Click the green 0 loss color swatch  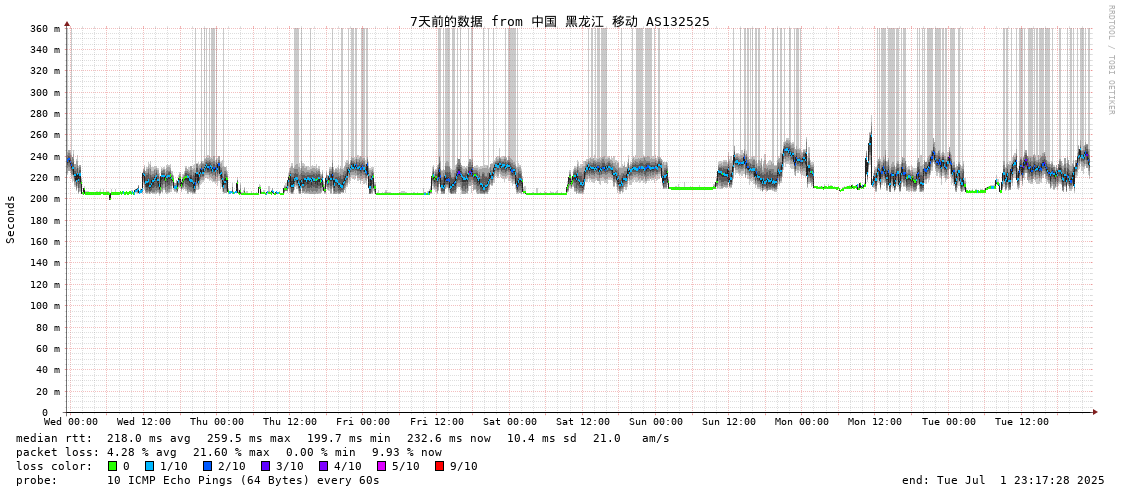point(112,466)
